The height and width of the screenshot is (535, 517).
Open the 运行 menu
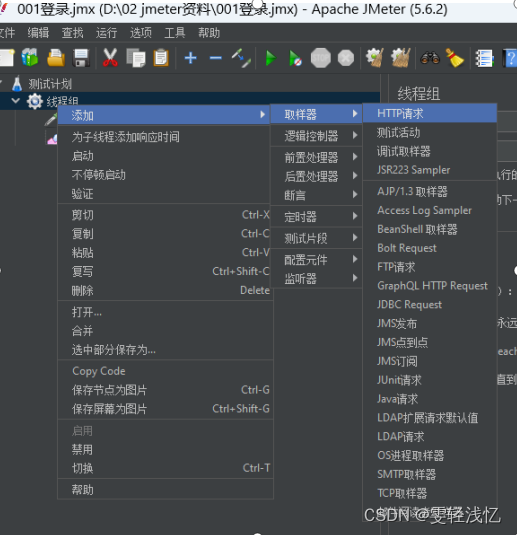click(106, 33)
